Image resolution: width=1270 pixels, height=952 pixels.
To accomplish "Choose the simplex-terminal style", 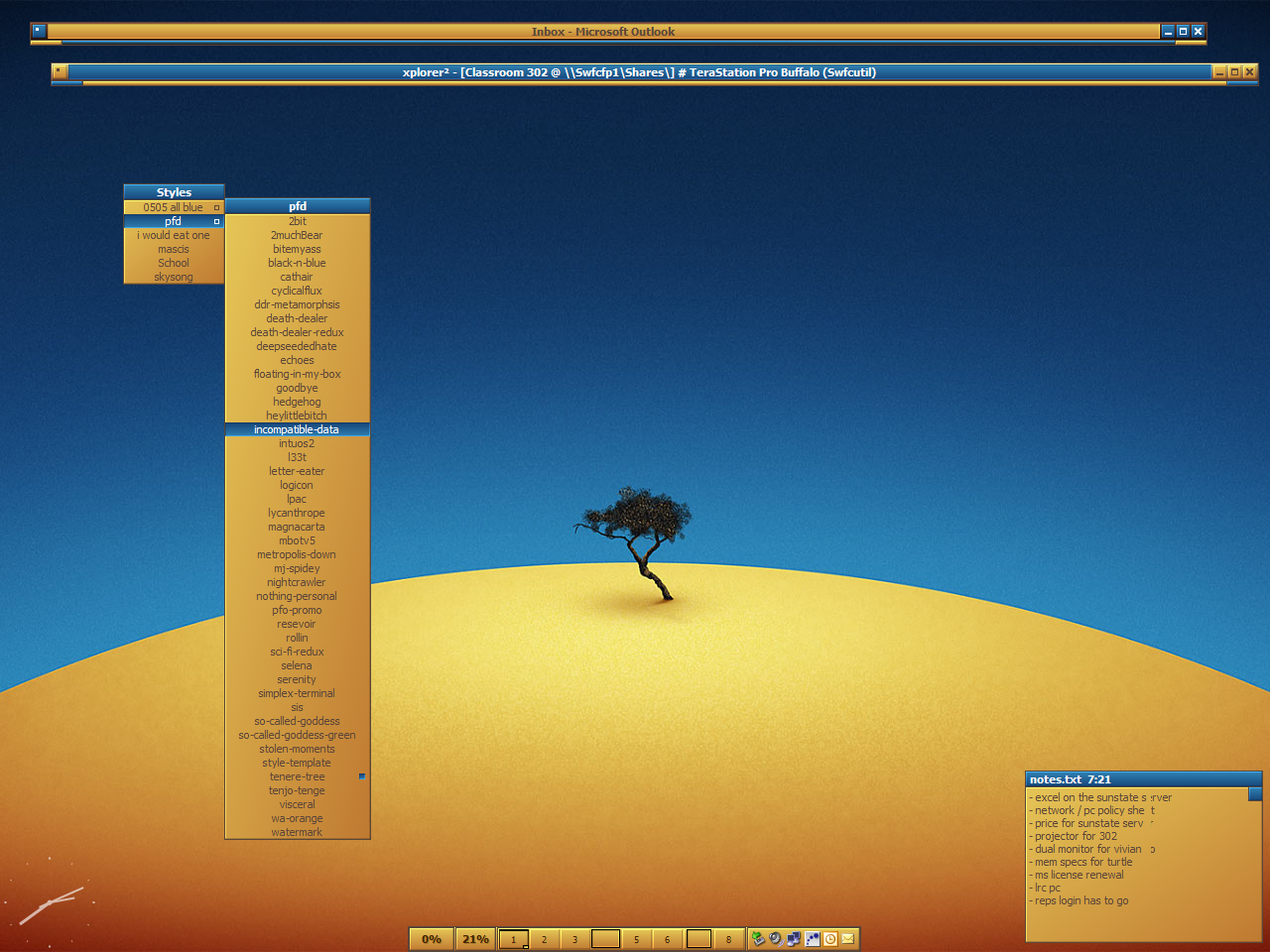I will point(298,693).
